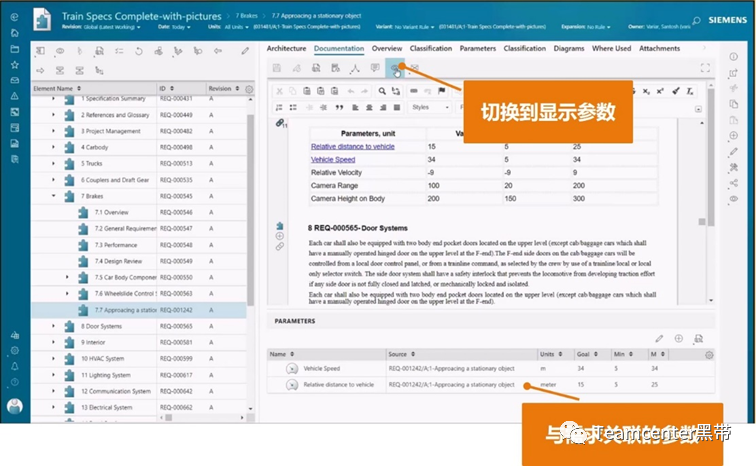The height and width of the screenshot is (466, 756).
Task: Toggle justify alignment in editor toolbar
Action: click(x=397, y=107)
